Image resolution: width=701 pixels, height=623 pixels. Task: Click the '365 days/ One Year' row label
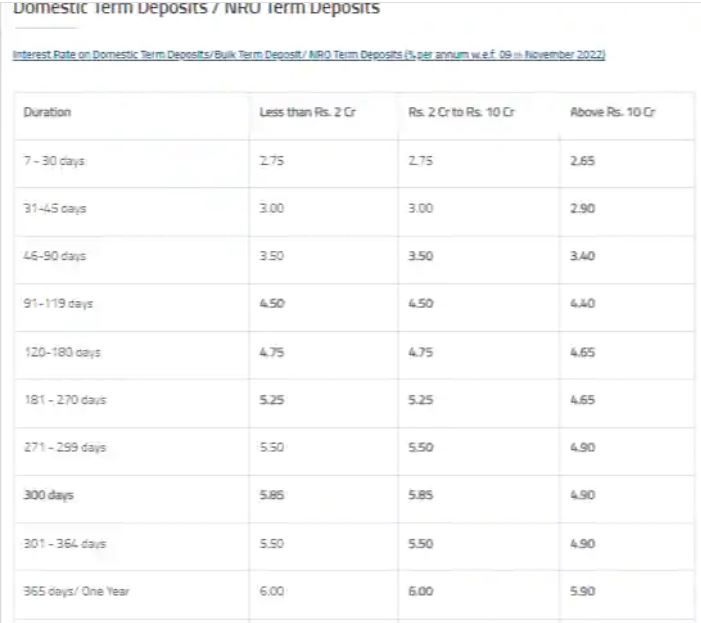click(x=76, y=591)
